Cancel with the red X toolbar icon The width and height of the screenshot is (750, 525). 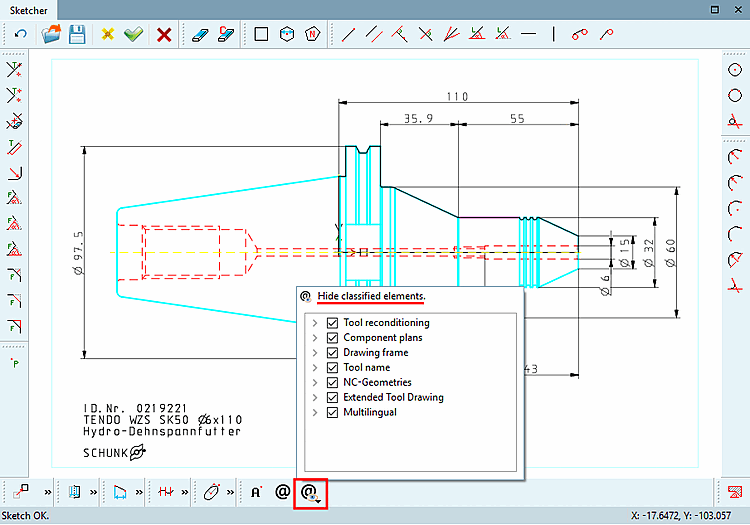(164, 34)
